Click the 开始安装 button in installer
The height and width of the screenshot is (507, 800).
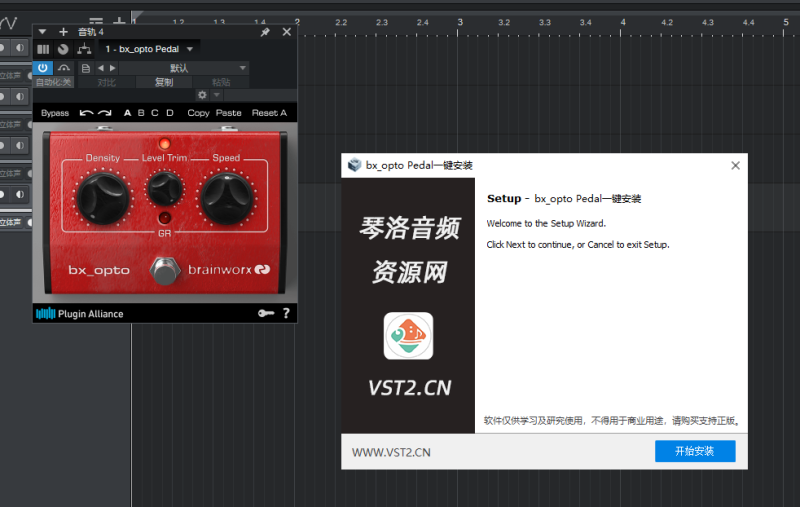tap(695, 451)
